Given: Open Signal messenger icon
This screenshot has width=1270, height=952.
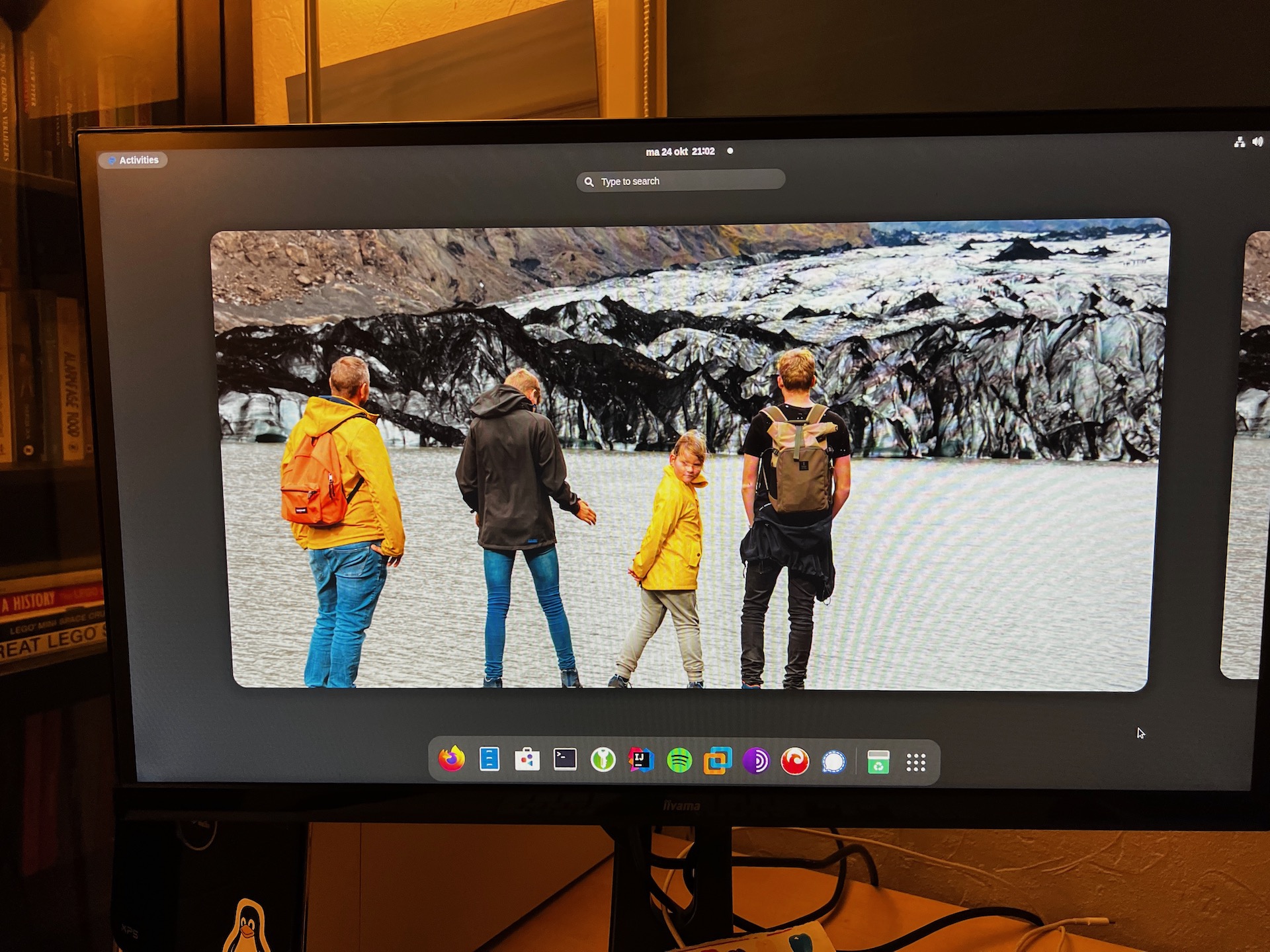Looking at the screenshot, I should click(x=833, y=762).
